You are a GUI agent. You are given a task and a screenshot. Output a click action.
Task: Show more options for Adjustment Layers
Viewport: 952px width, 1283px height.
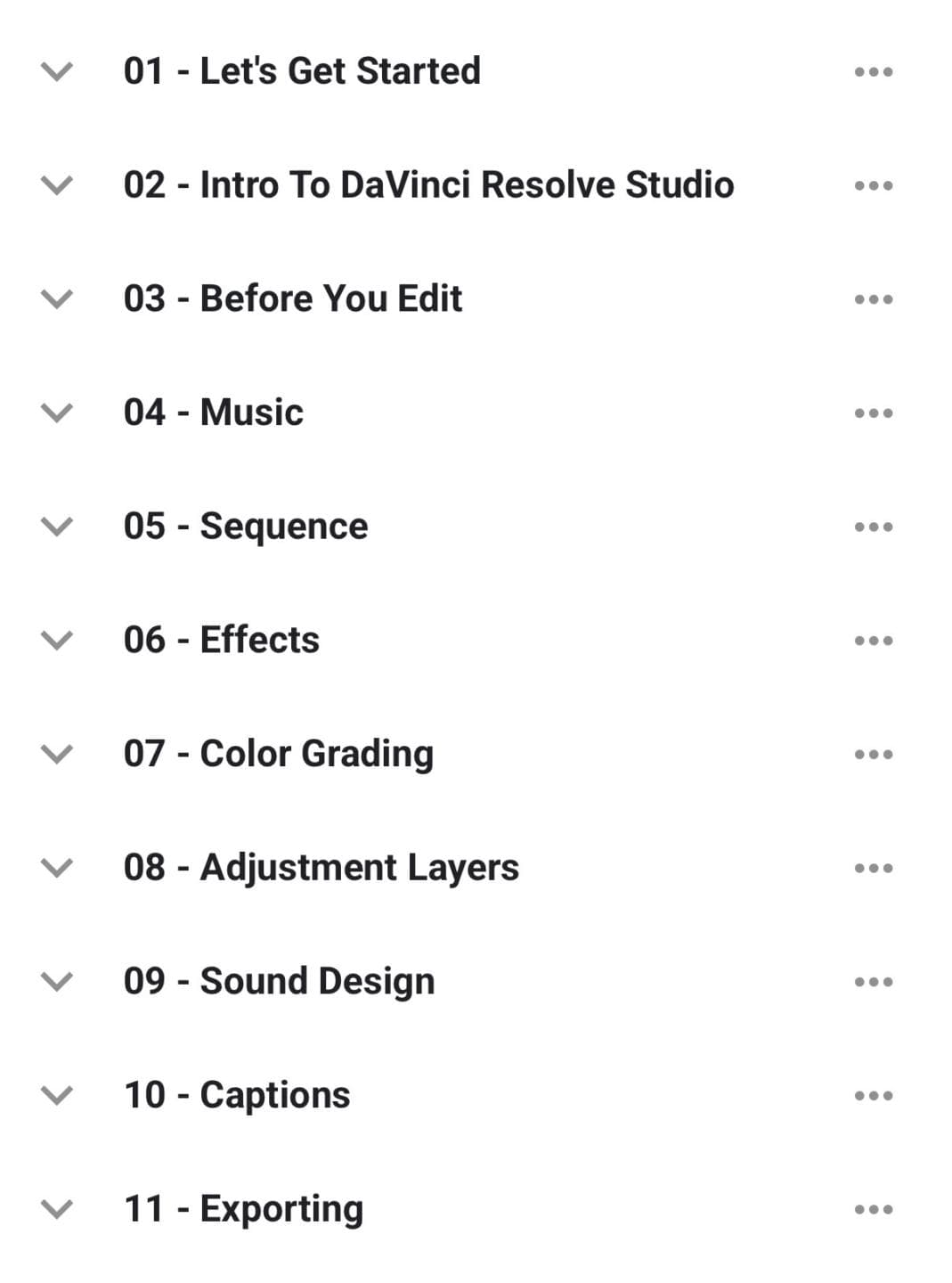click(873, 868)
